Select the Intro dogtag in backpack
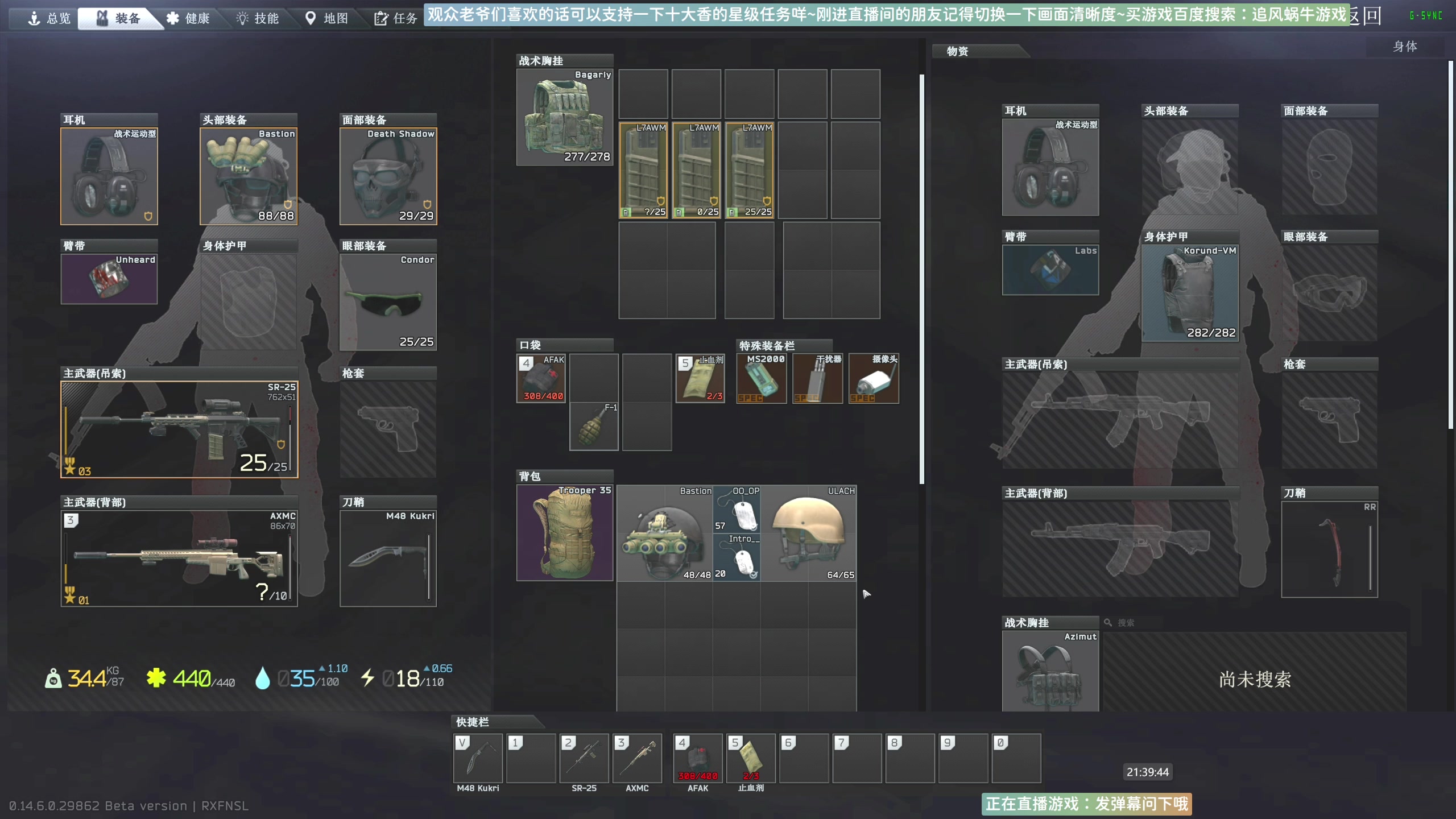Image resolution: width=1456 pixels, height=819 pixels. click(737, 557)
